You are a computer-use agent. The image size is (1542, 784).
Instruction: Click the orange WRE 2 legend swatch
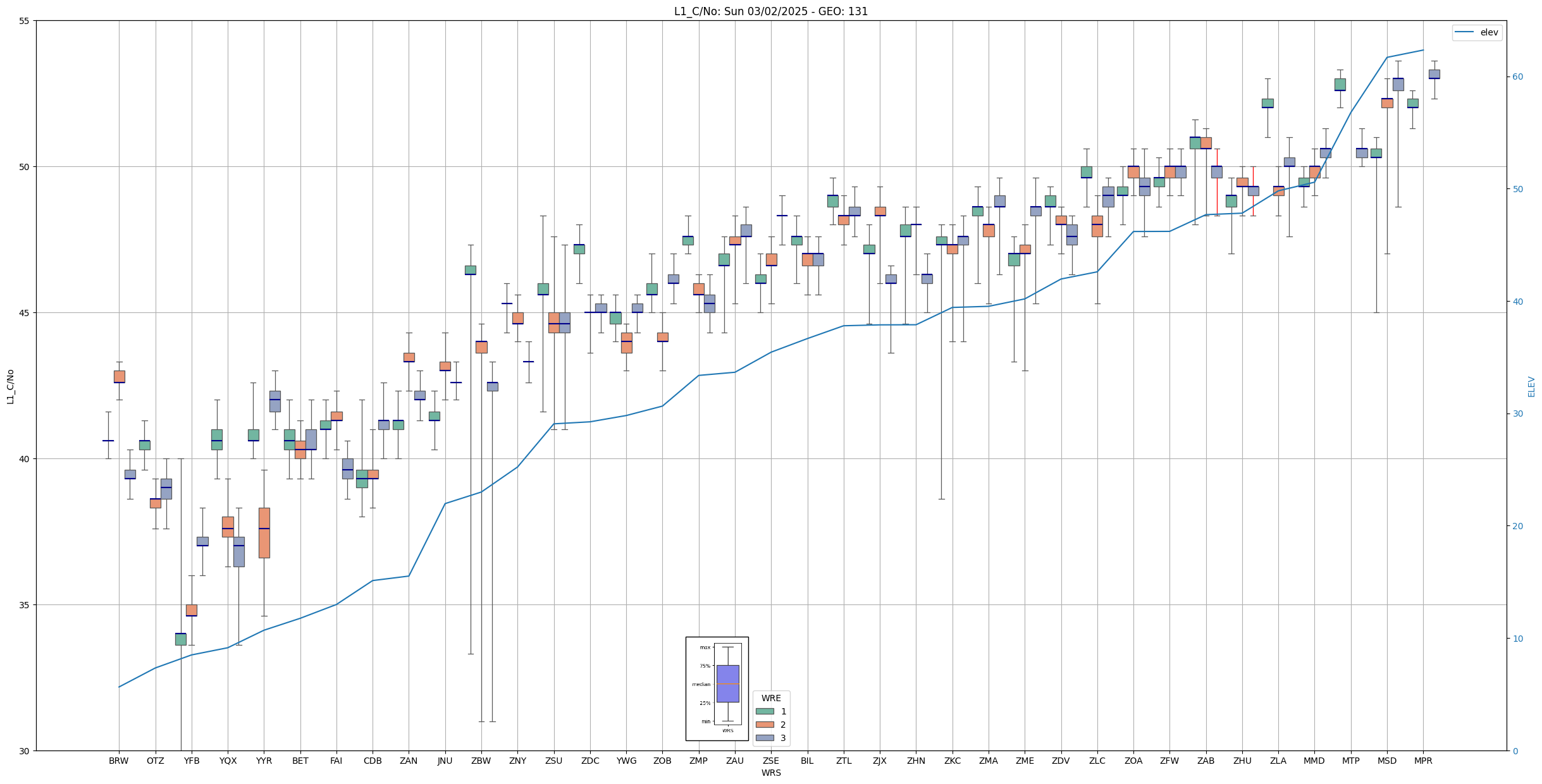(x=765, y=725)
